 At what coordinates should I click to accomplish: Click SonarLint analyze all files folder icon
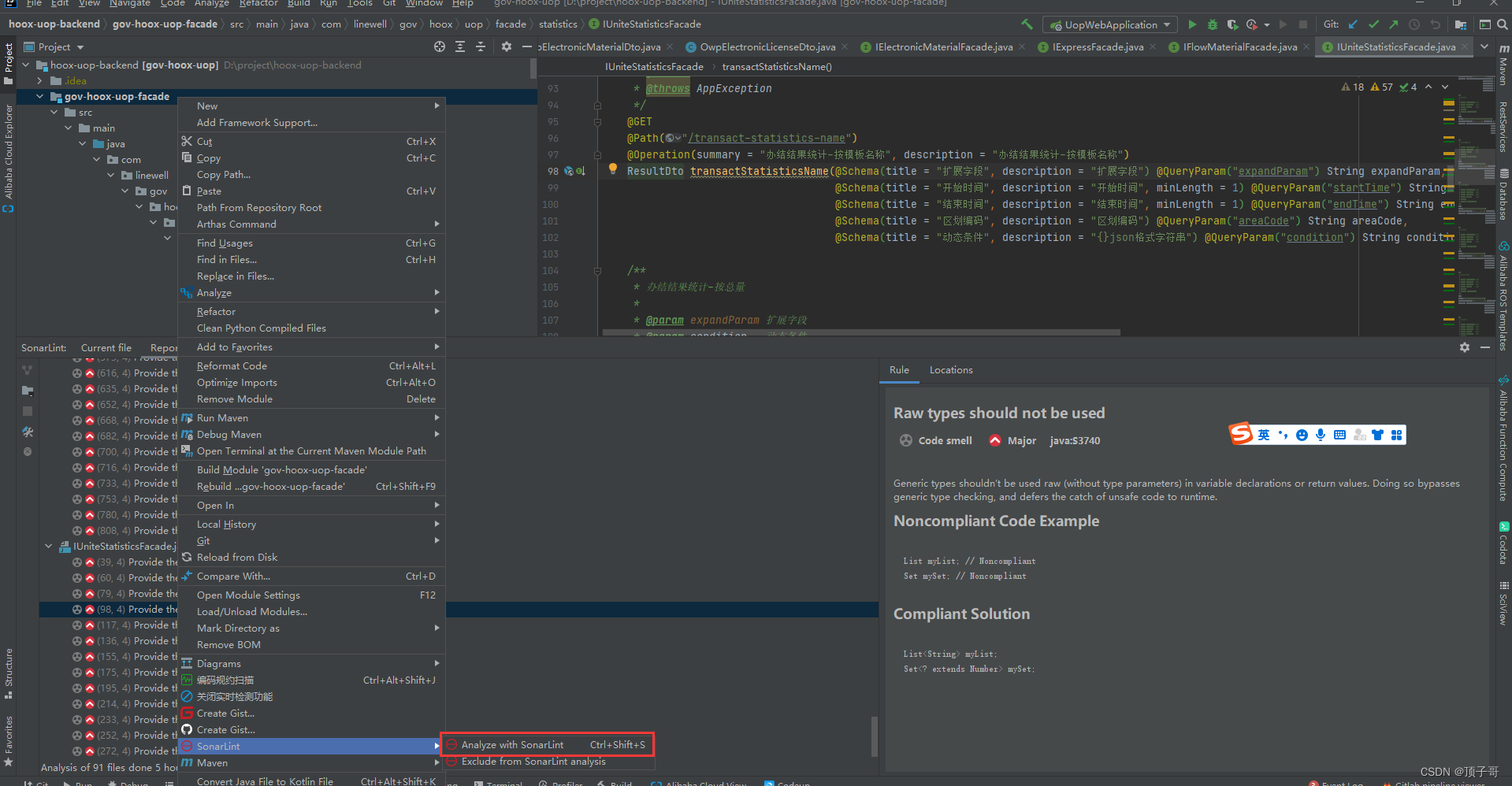(x=28, y=390)
